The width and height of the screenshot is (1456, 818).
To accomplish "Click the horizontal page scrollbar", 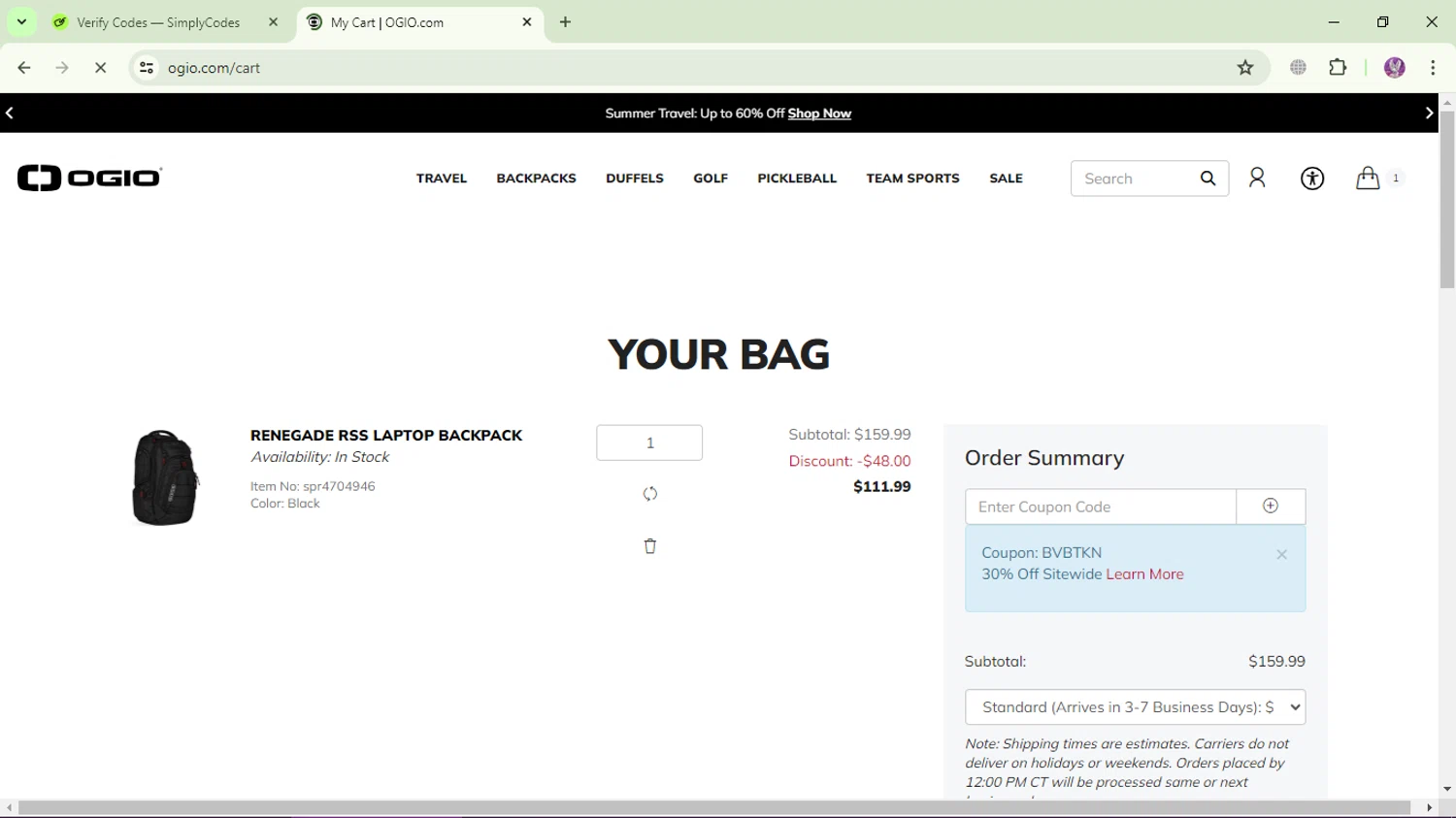I will point(714,808).
